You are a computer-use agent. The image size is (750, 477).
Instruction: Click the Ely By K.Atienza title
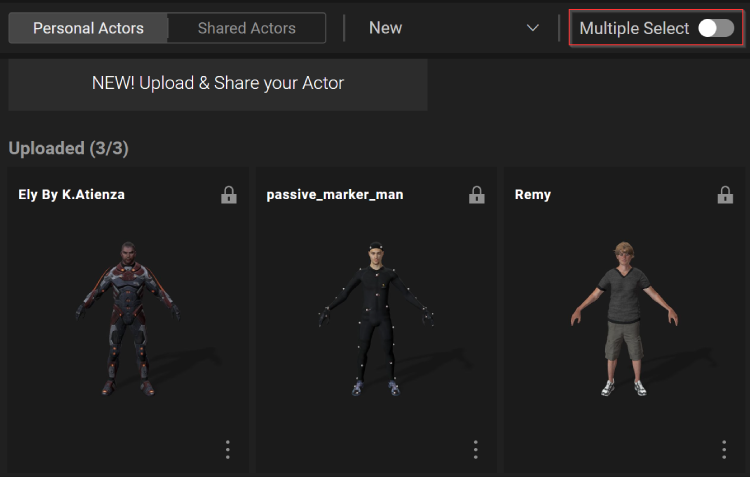click(x=71, y=194)
